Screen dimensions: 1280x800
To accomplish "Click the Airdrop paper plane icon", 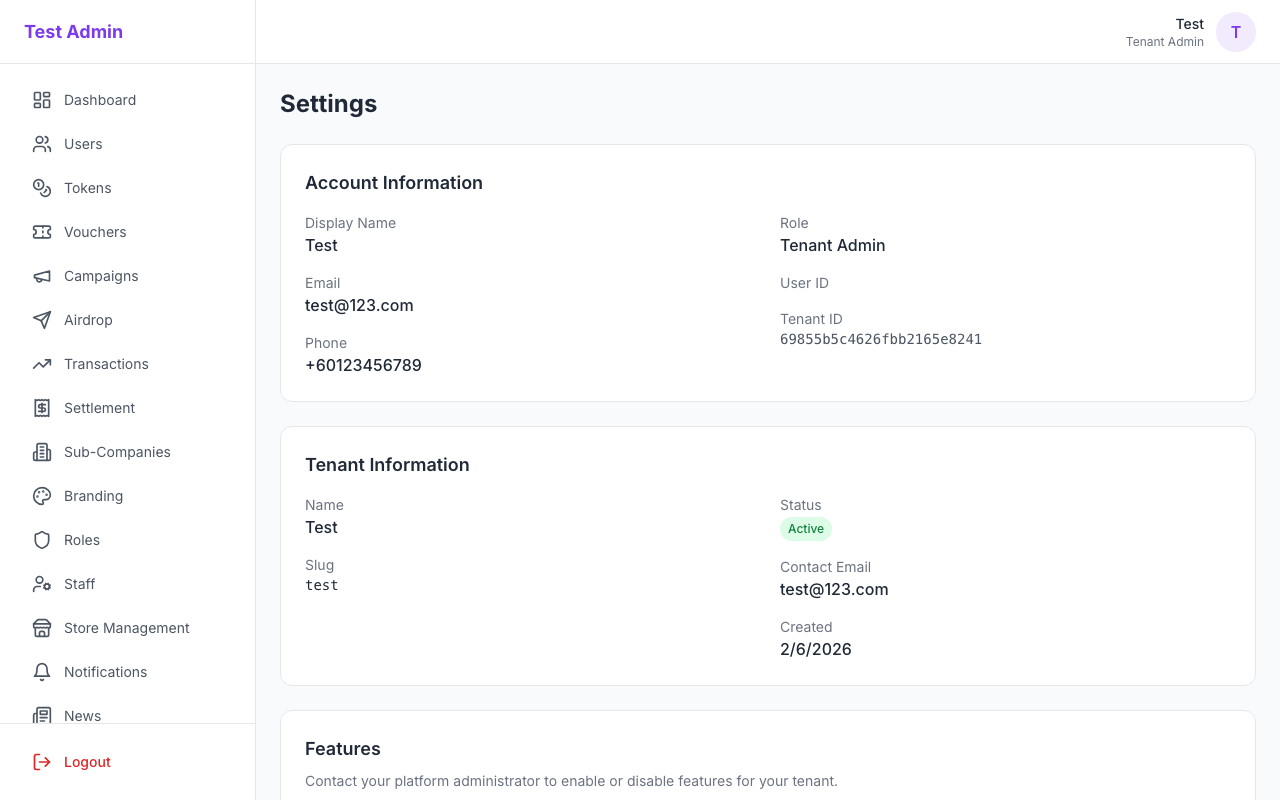I will pos(42,320).
